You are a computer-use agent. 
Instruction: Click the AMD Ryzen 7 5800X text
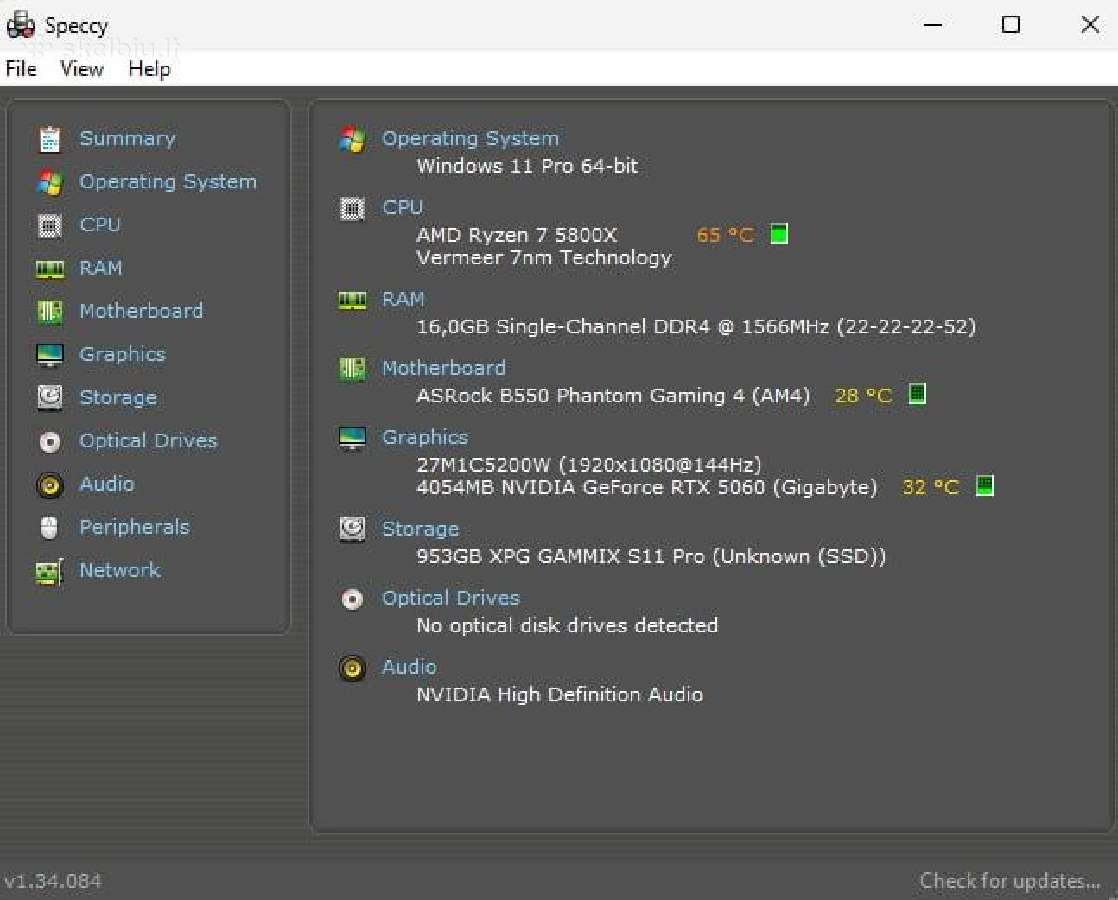tap(517, 235)
